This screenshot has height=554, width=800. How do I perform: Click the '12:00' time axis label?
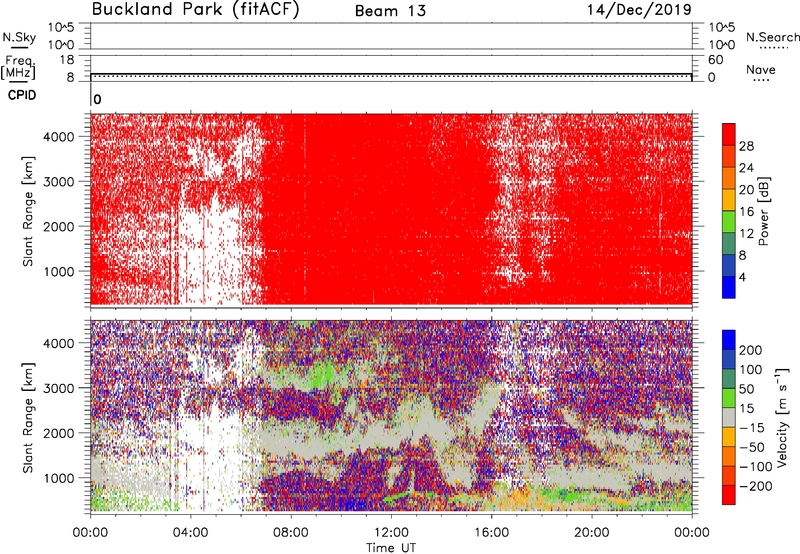click(391, 533)
